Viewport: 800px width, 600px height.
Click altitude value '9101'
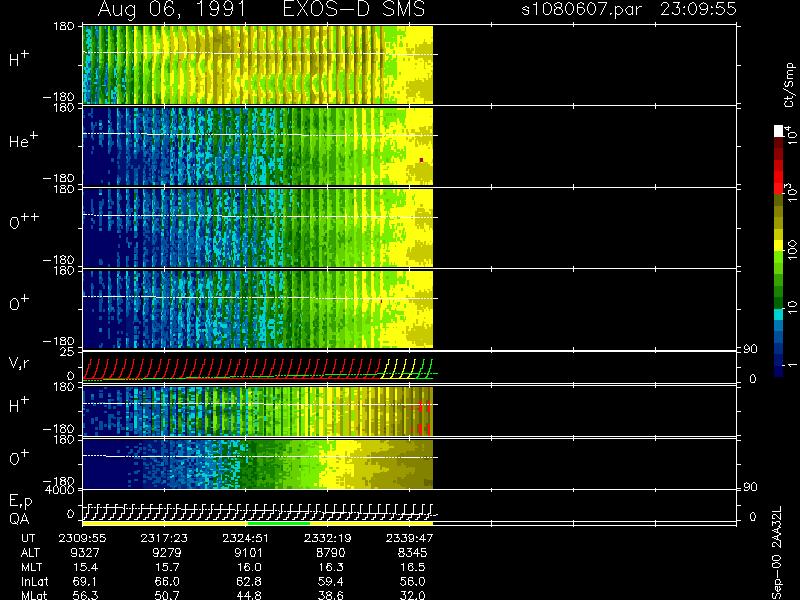248,553
